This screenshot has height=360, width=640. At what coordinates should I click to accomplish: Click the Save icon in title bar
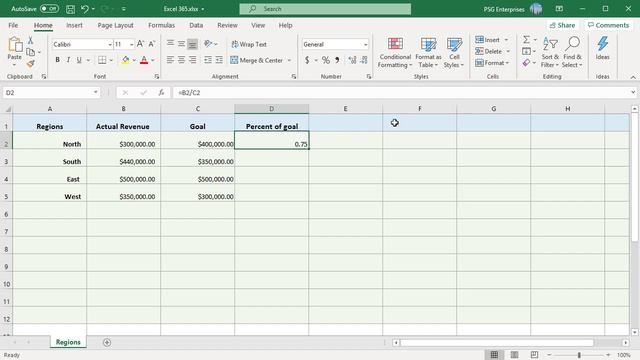point(70,9)
